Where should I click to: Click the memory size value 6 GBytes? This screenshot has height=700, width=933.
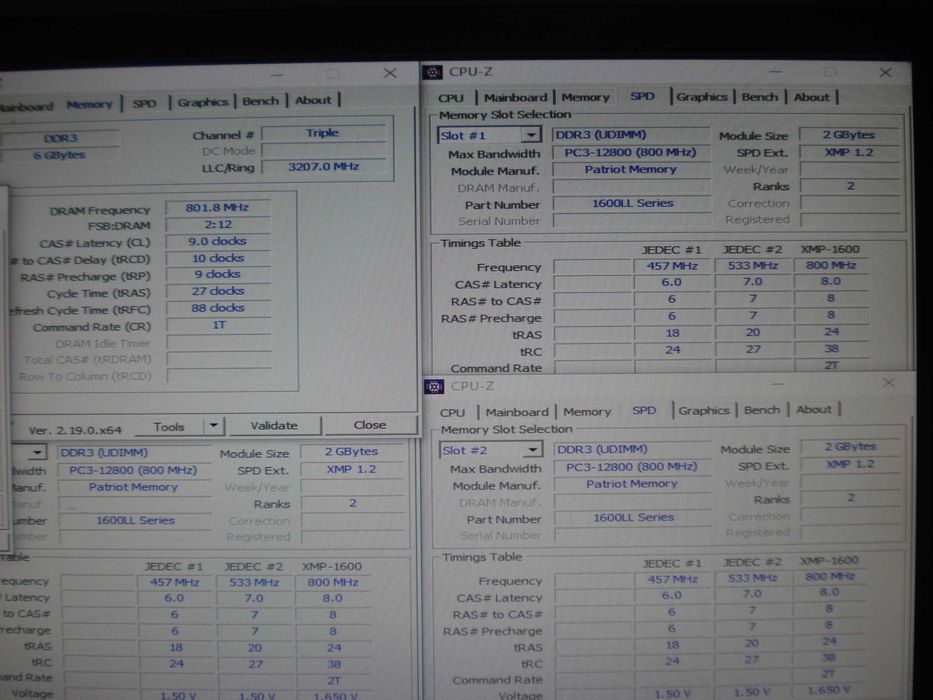point(60,155)
